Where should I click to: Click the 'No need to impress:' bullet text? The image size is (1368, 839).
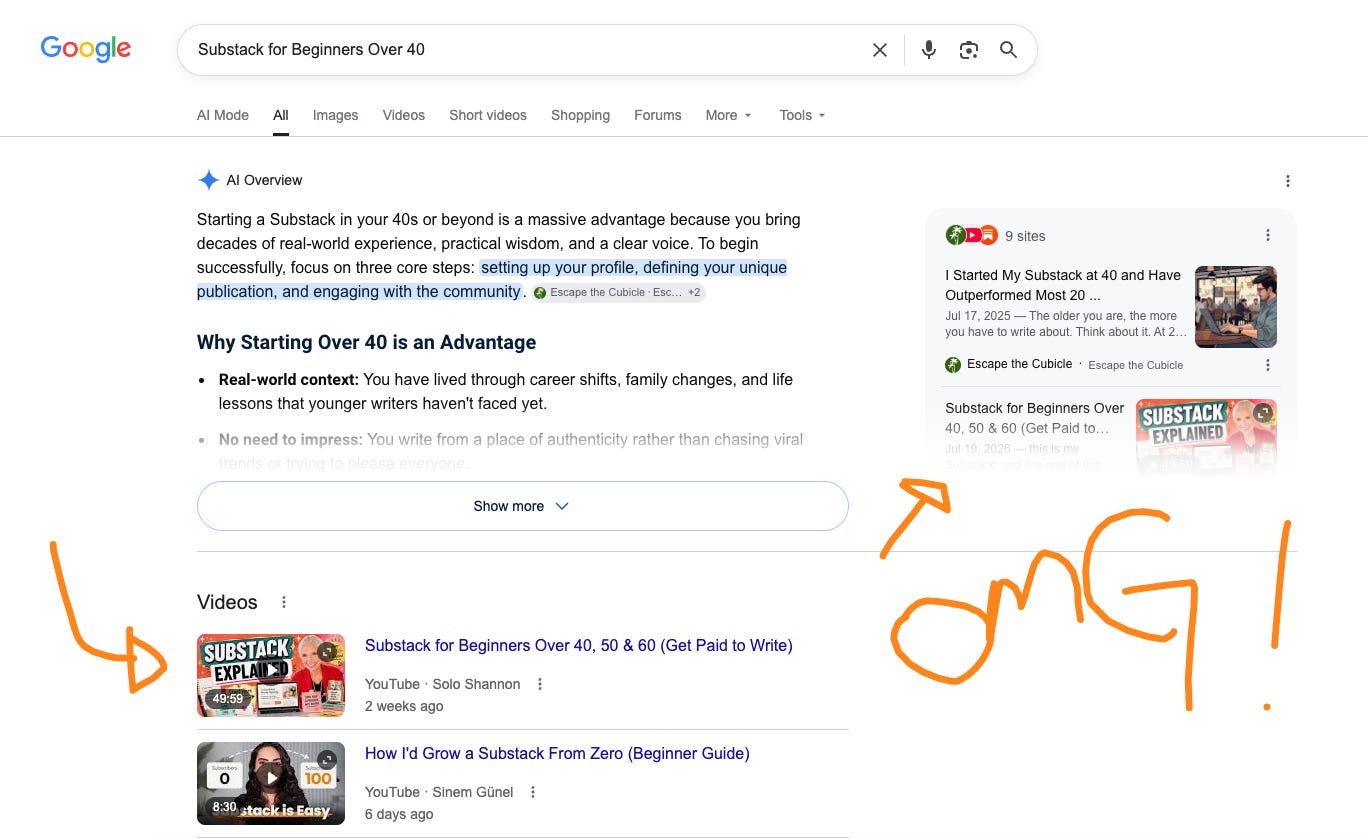pos(291,439)
